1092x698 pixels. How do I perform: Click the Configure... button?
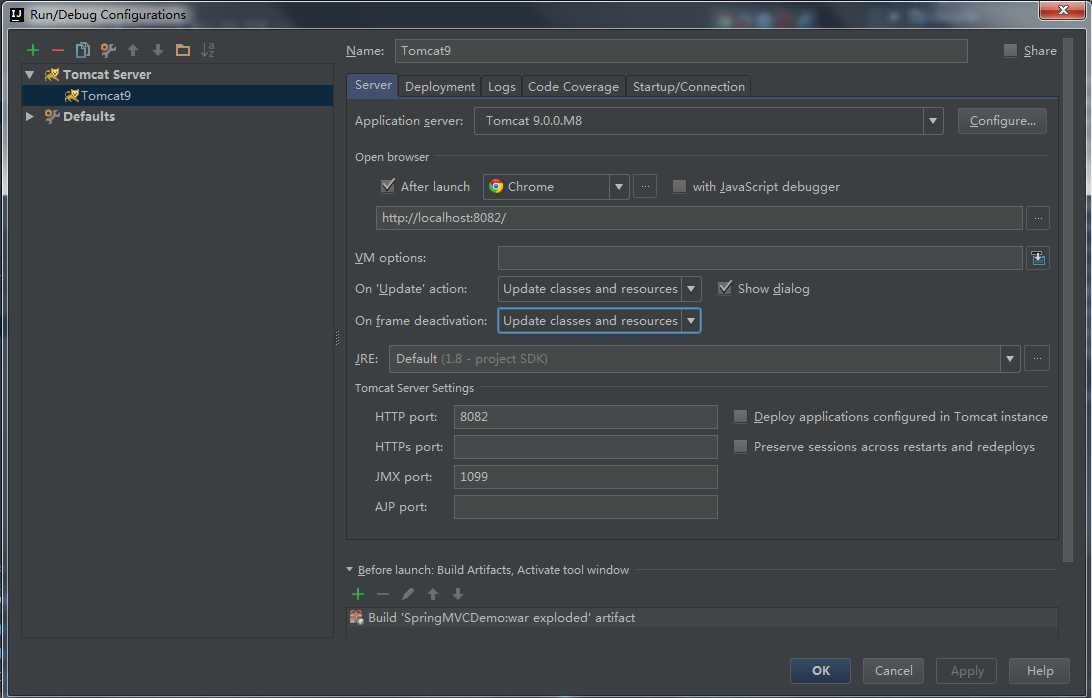click(x=1002, y=121)
